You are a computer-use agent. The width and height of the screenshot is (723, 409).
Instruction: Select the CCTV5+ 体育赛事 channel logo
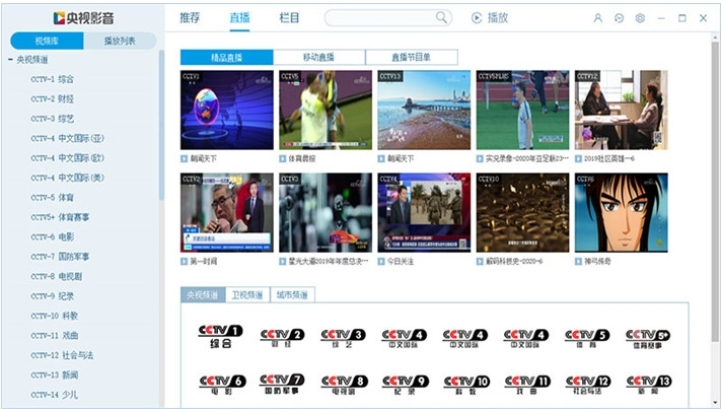[x=647, y=338]
